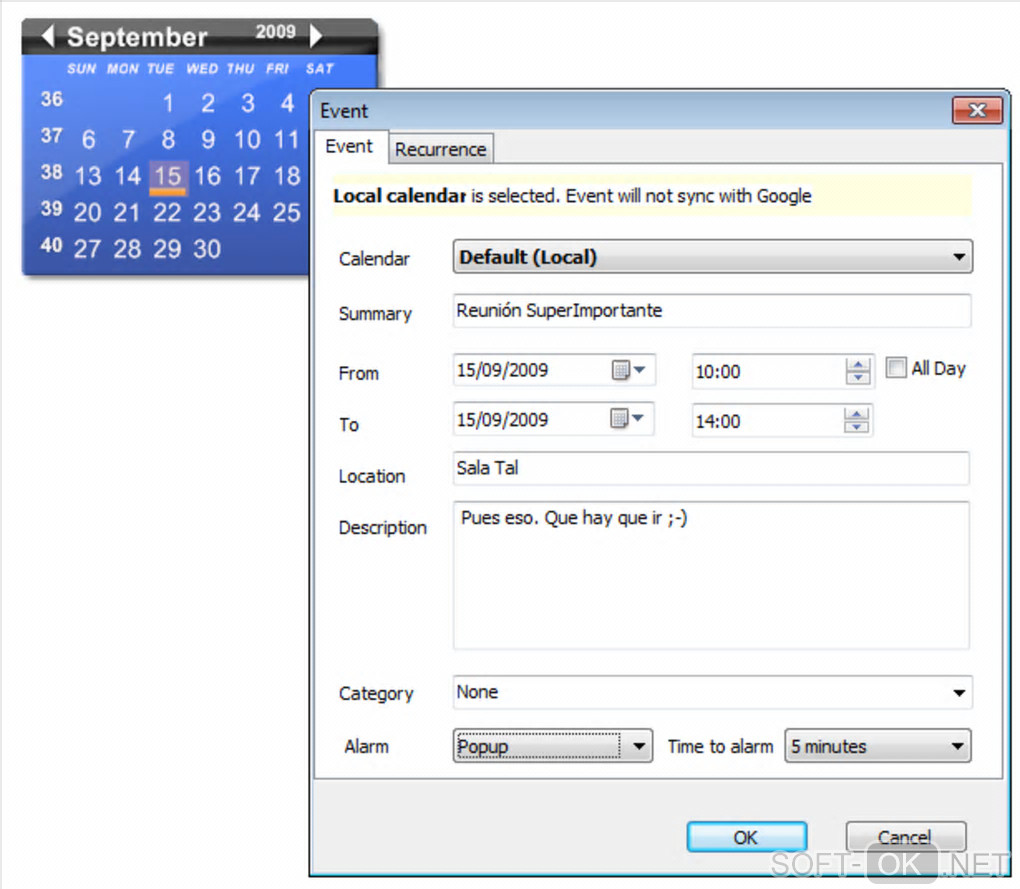Click the Location input field
Viewport: 1020px width, 889px height.
pos(711,468)
